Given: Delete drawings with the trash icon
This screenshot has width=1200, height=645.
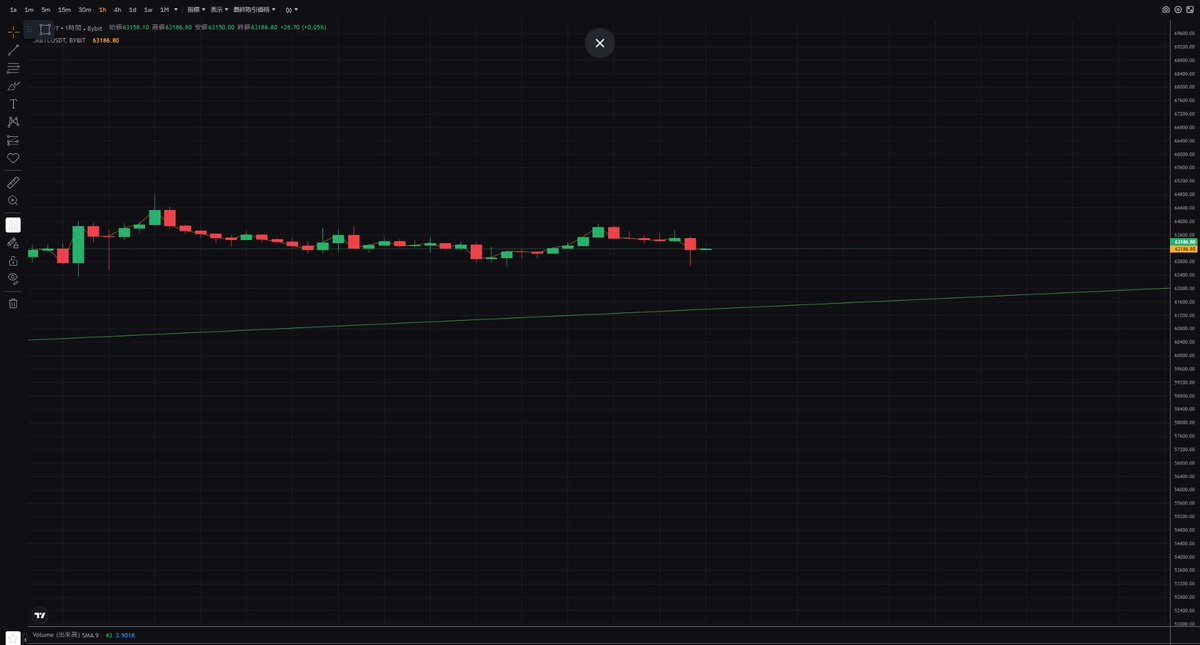Looking at the screenshot, I should coord(13,303).
